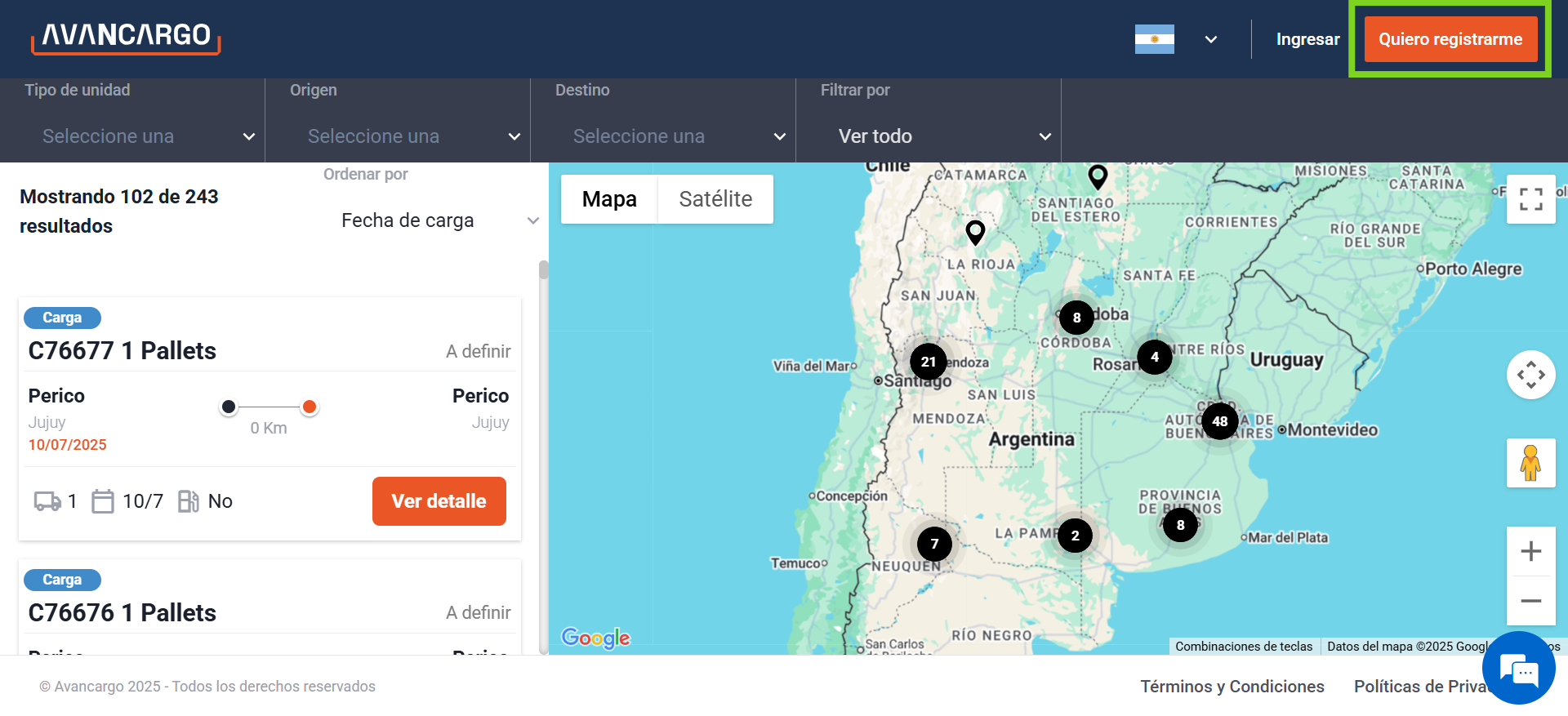Click the Quiero registrarme button
This screenshot has width=1568, height=716.
(x=1450, y=39)
